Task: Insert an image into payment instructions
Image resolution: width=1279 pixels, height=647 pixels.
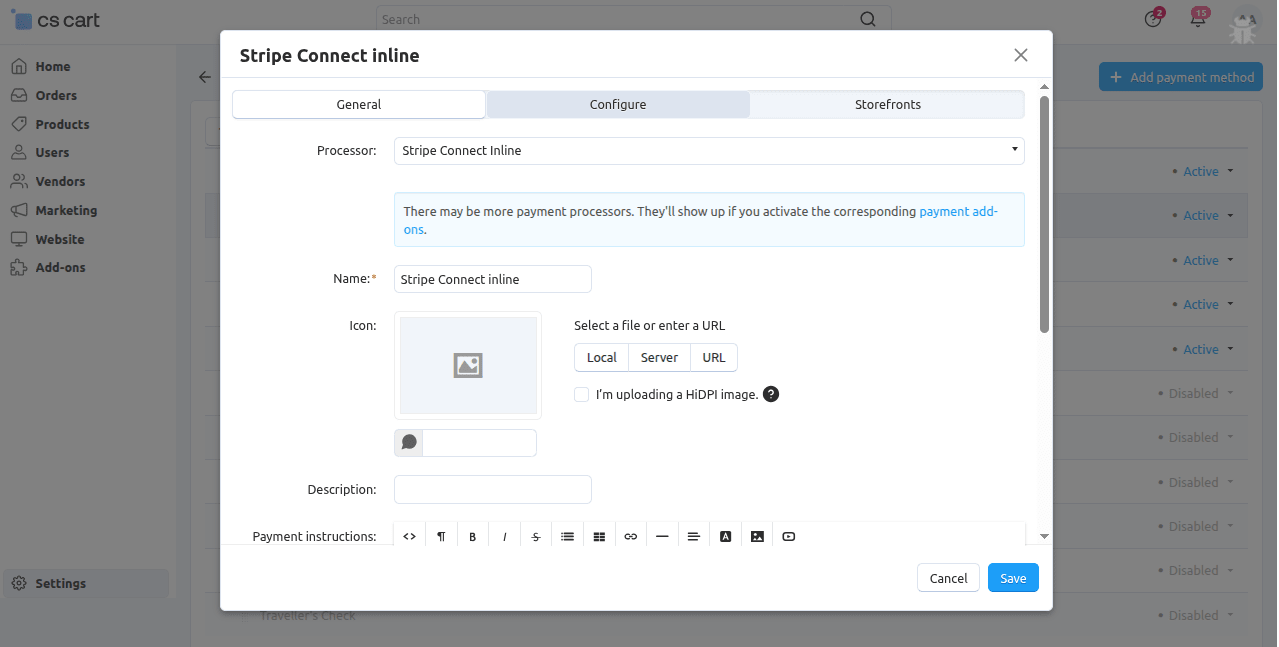Action: pyautogui.click(x=757, y=537)
